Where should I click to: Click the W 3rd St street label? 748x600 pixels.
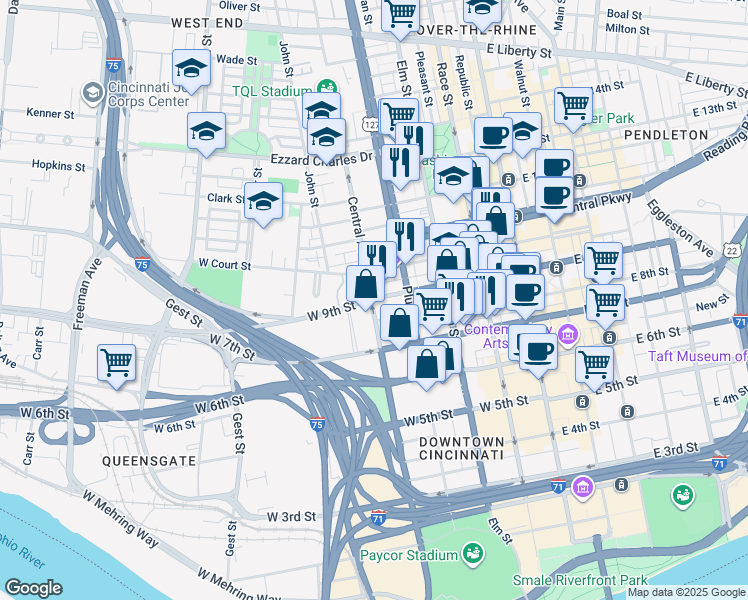(291, 517)
